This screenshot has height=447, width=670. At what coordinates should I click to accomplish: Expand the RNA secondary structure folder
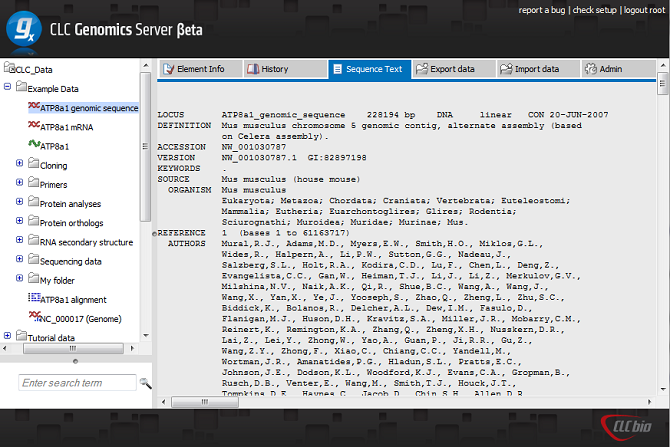point(20,241)
